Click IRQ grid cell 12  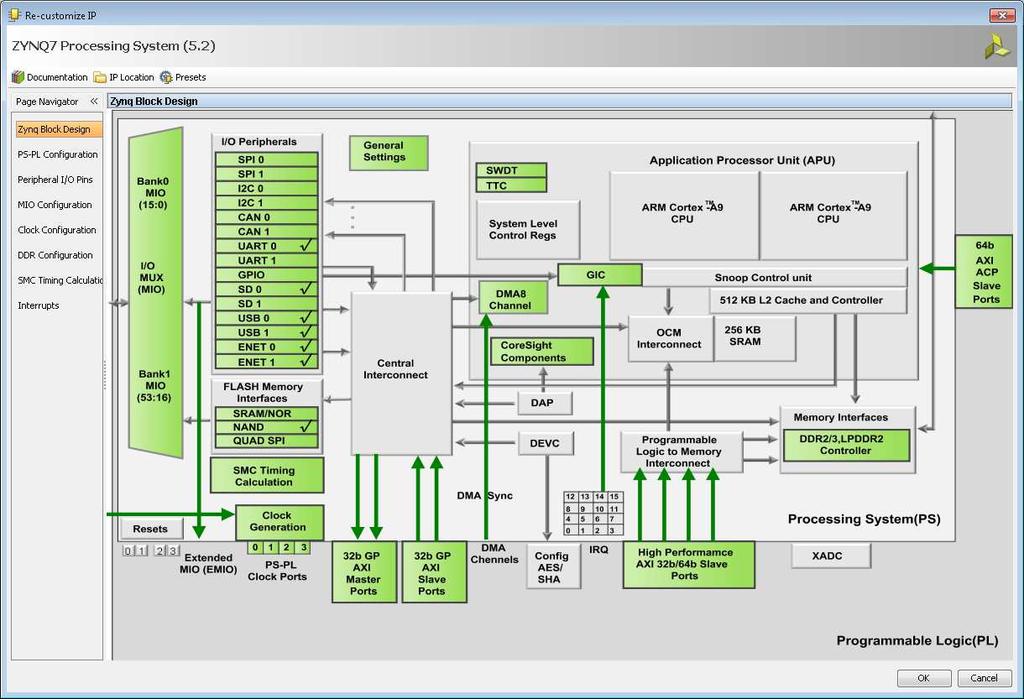pyautogui.click(x=571, y=497)
